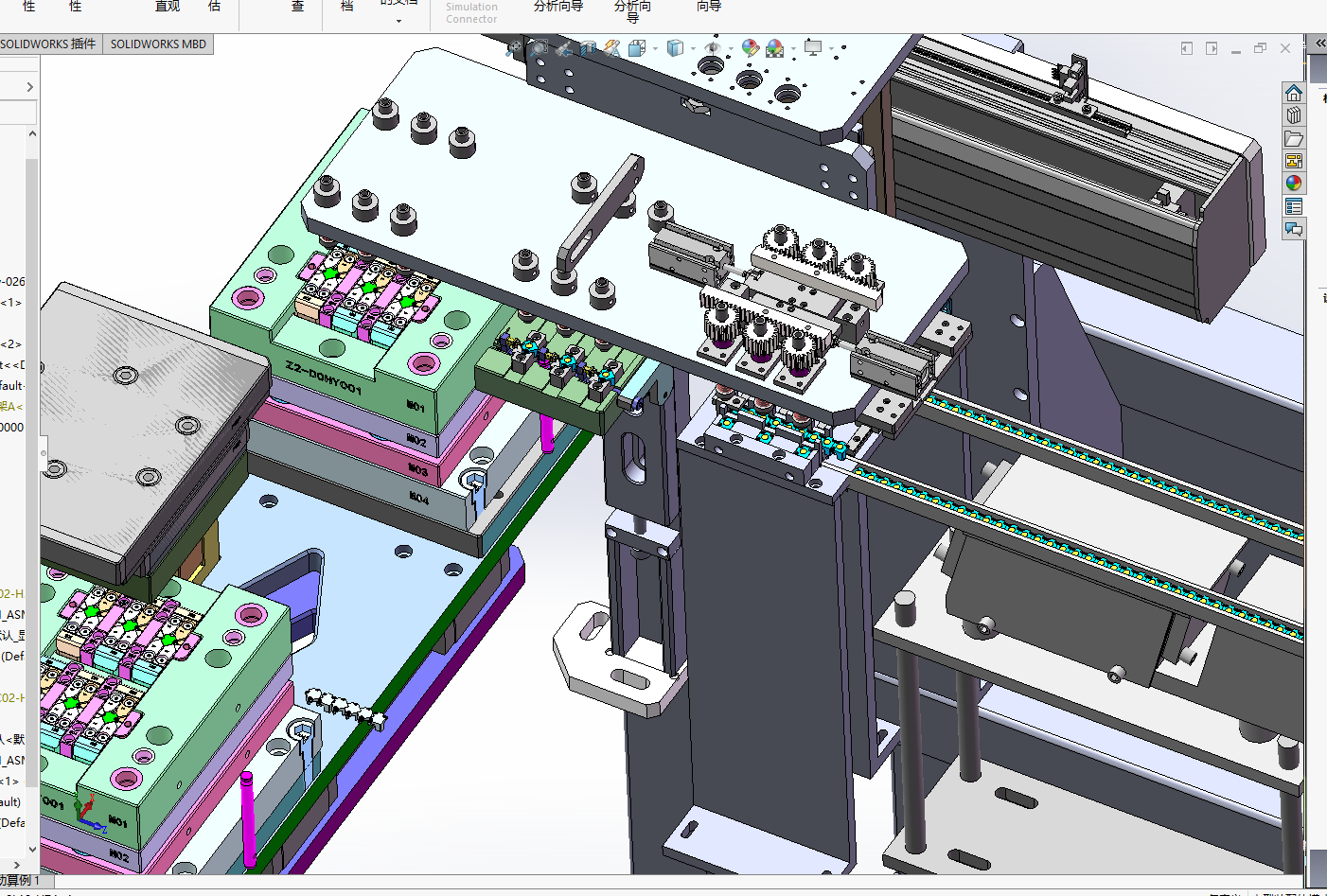Activate the Section View tool
The width and height of the screenshot is (1327, 896).
588,48
